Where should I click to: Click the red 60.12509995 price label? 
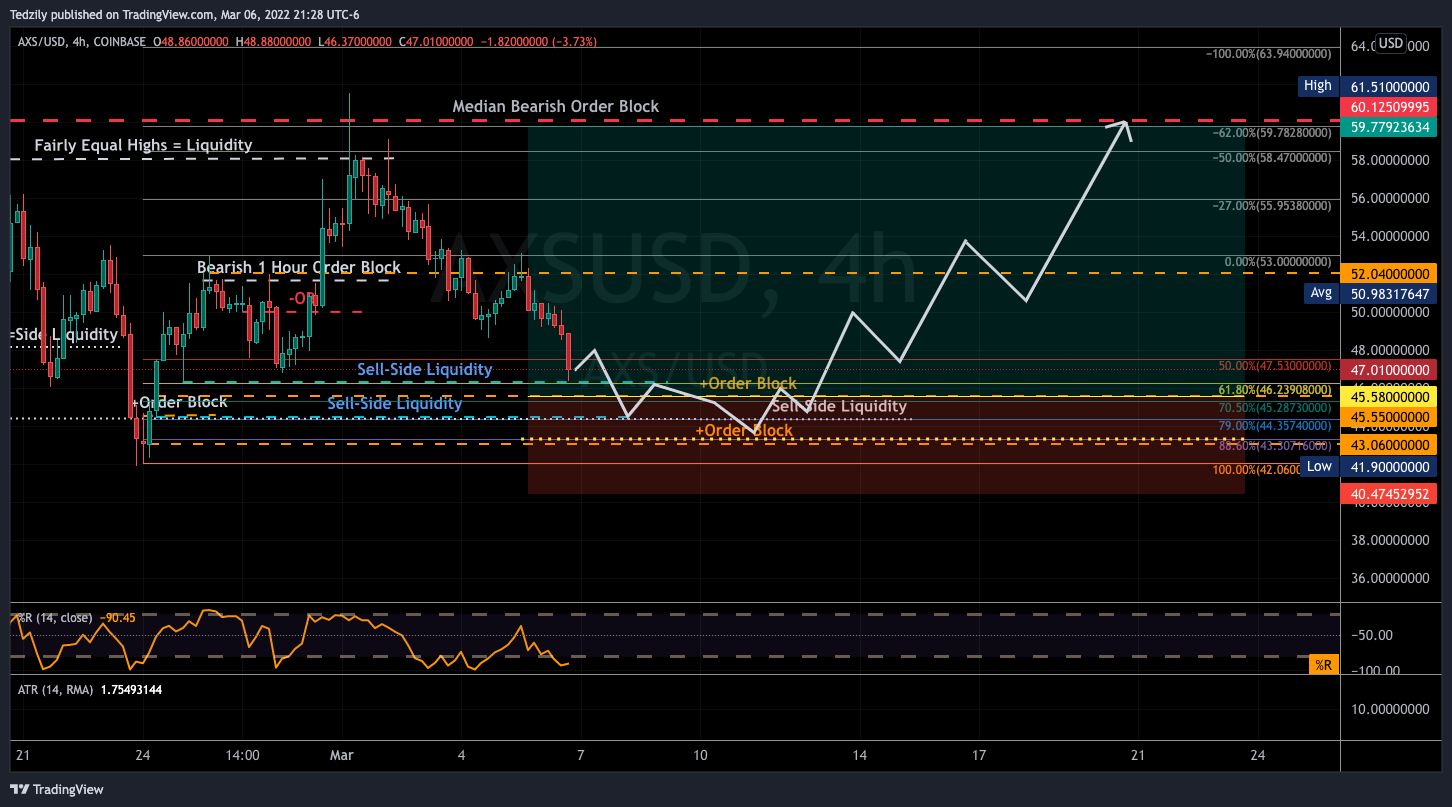(1390, 107)
